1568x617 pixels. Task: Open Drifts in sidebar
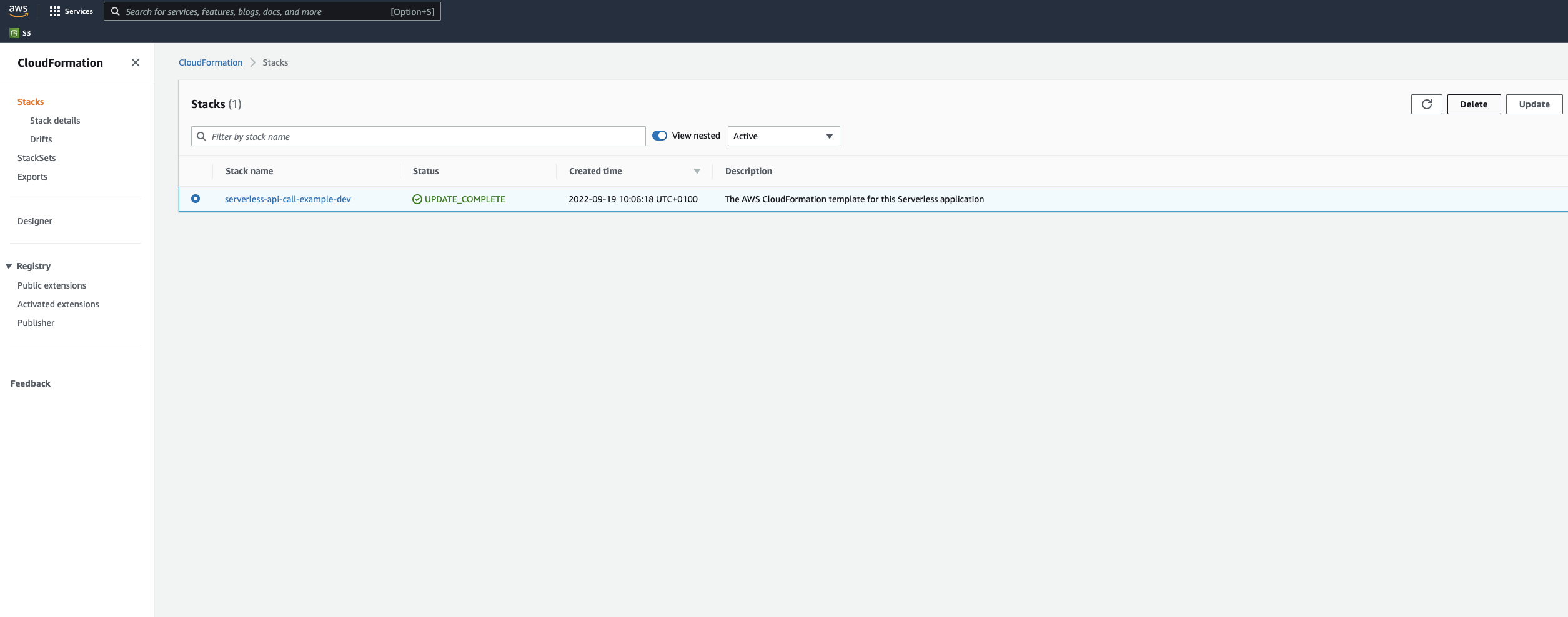pos(41,139)
